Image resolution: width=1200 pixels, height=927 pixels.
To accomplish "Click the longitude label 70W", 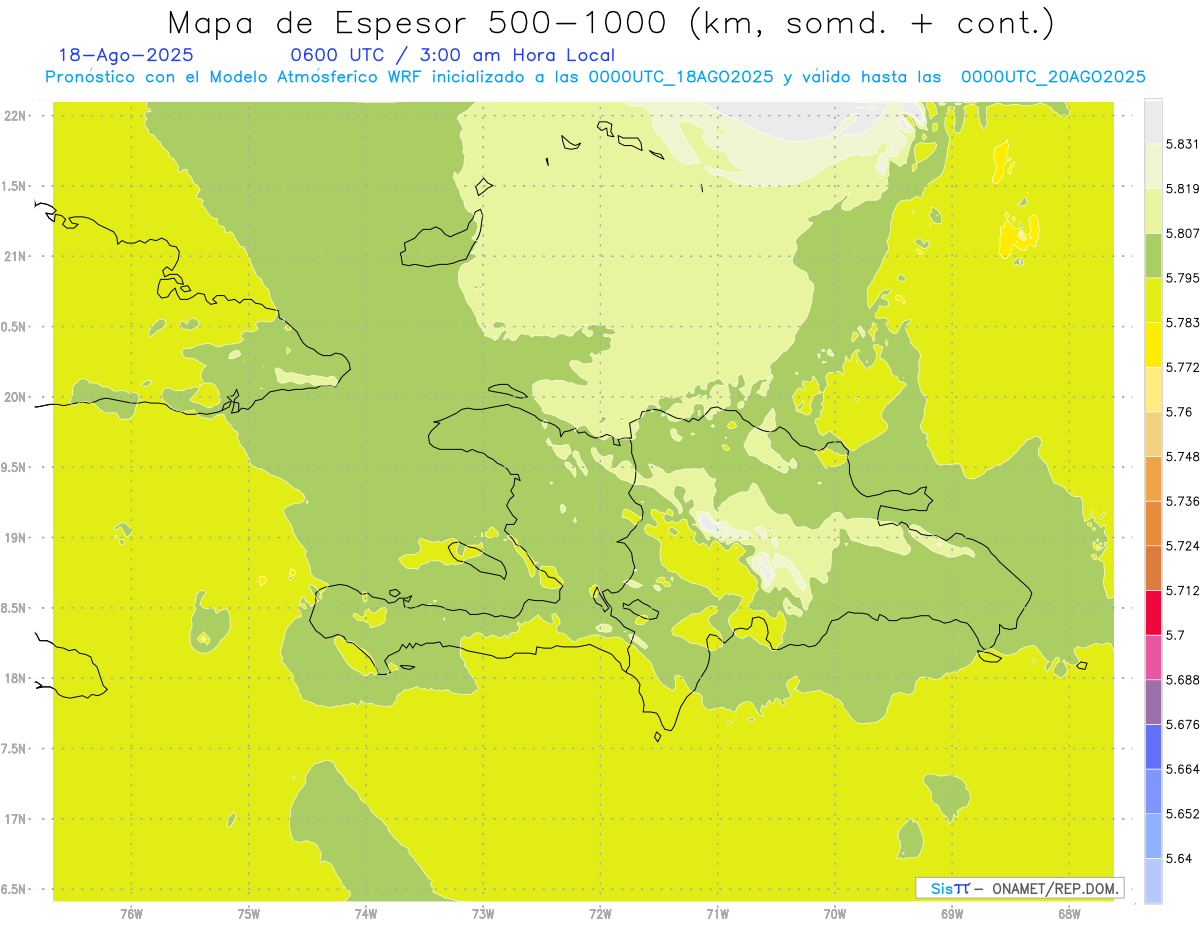I will click(x=835, y=914).
